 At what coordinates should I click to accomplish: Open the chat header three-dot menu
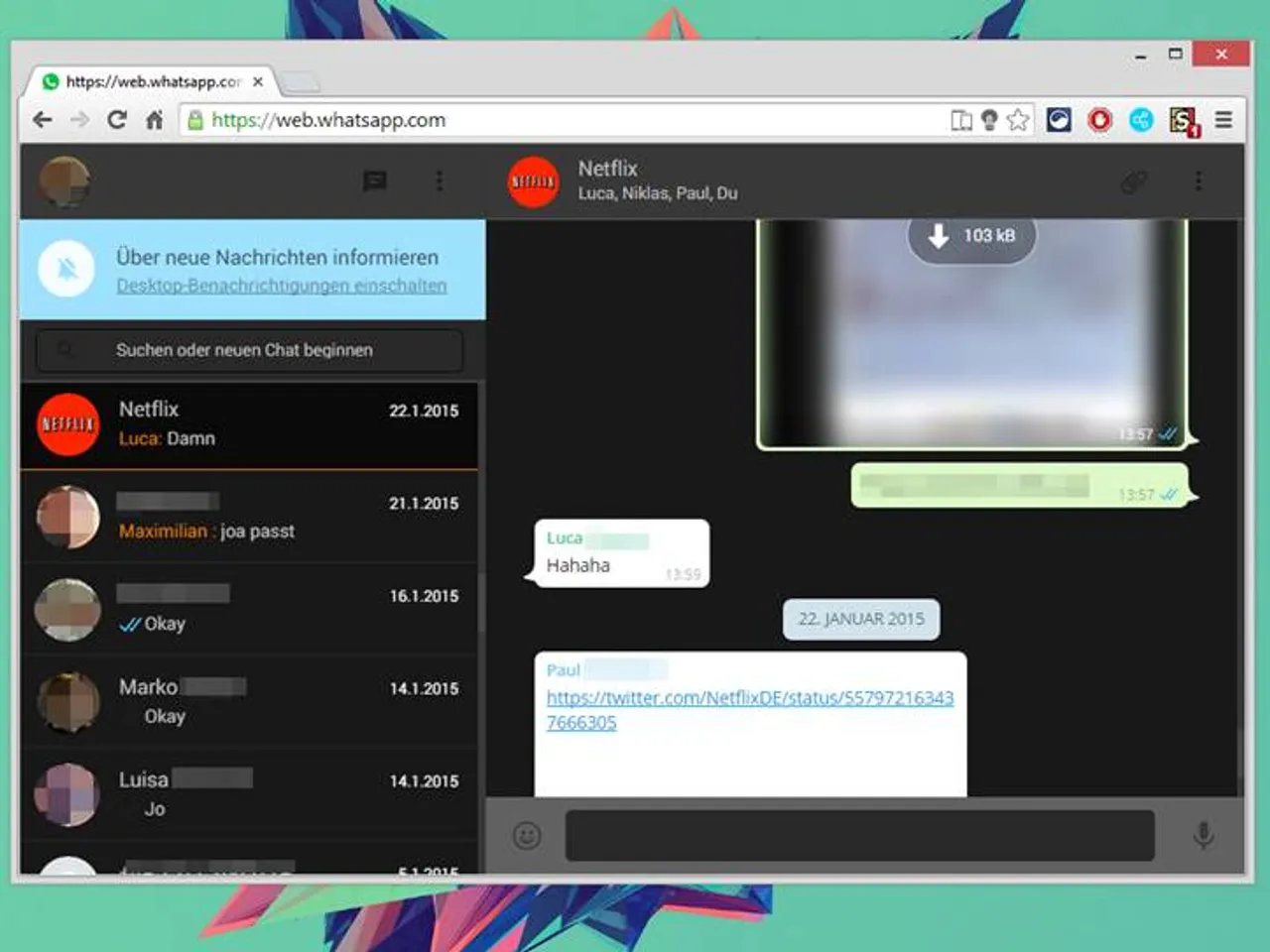[x=1199, y=180]
